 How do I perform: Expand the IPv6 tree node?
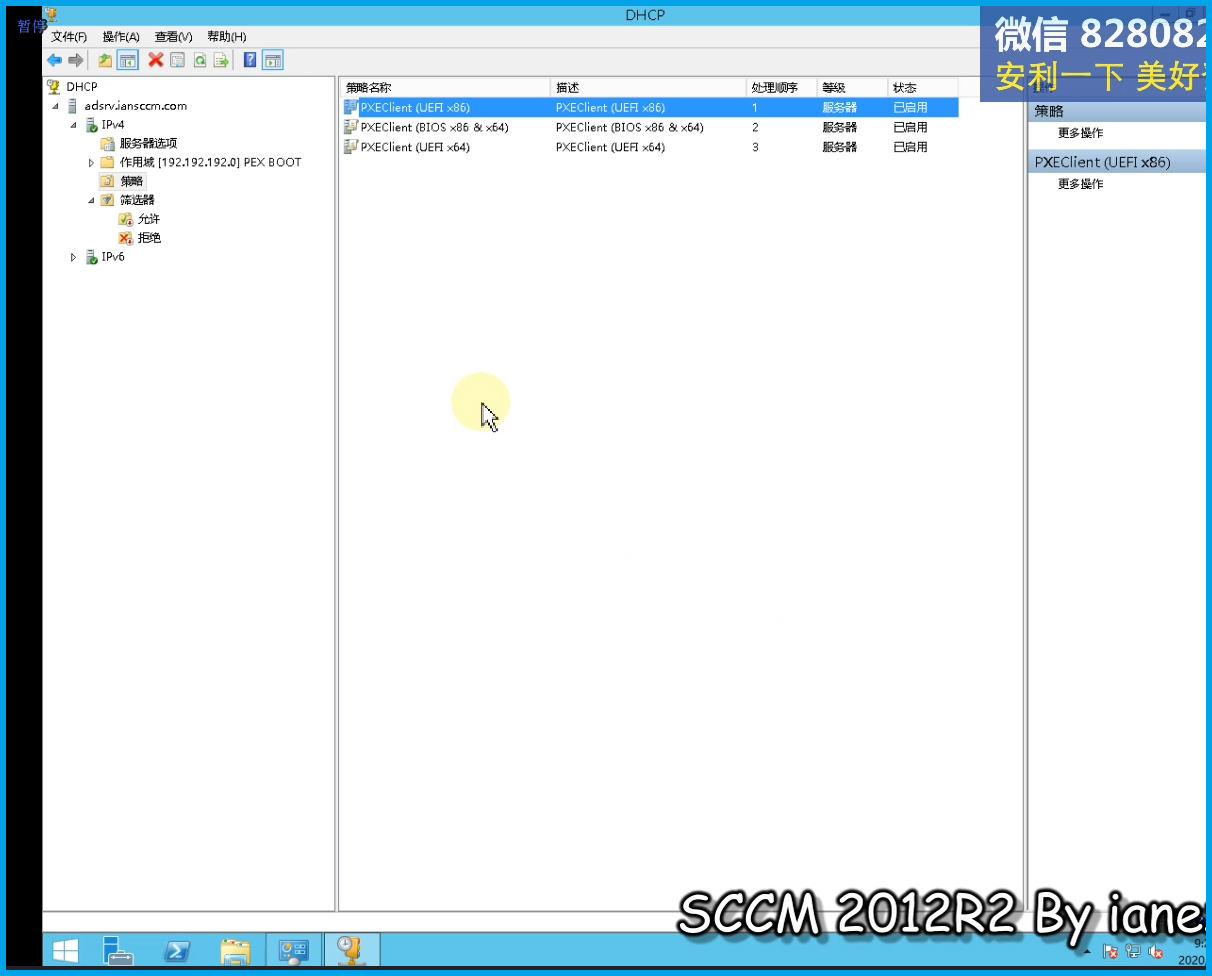[x=73, y=257]
